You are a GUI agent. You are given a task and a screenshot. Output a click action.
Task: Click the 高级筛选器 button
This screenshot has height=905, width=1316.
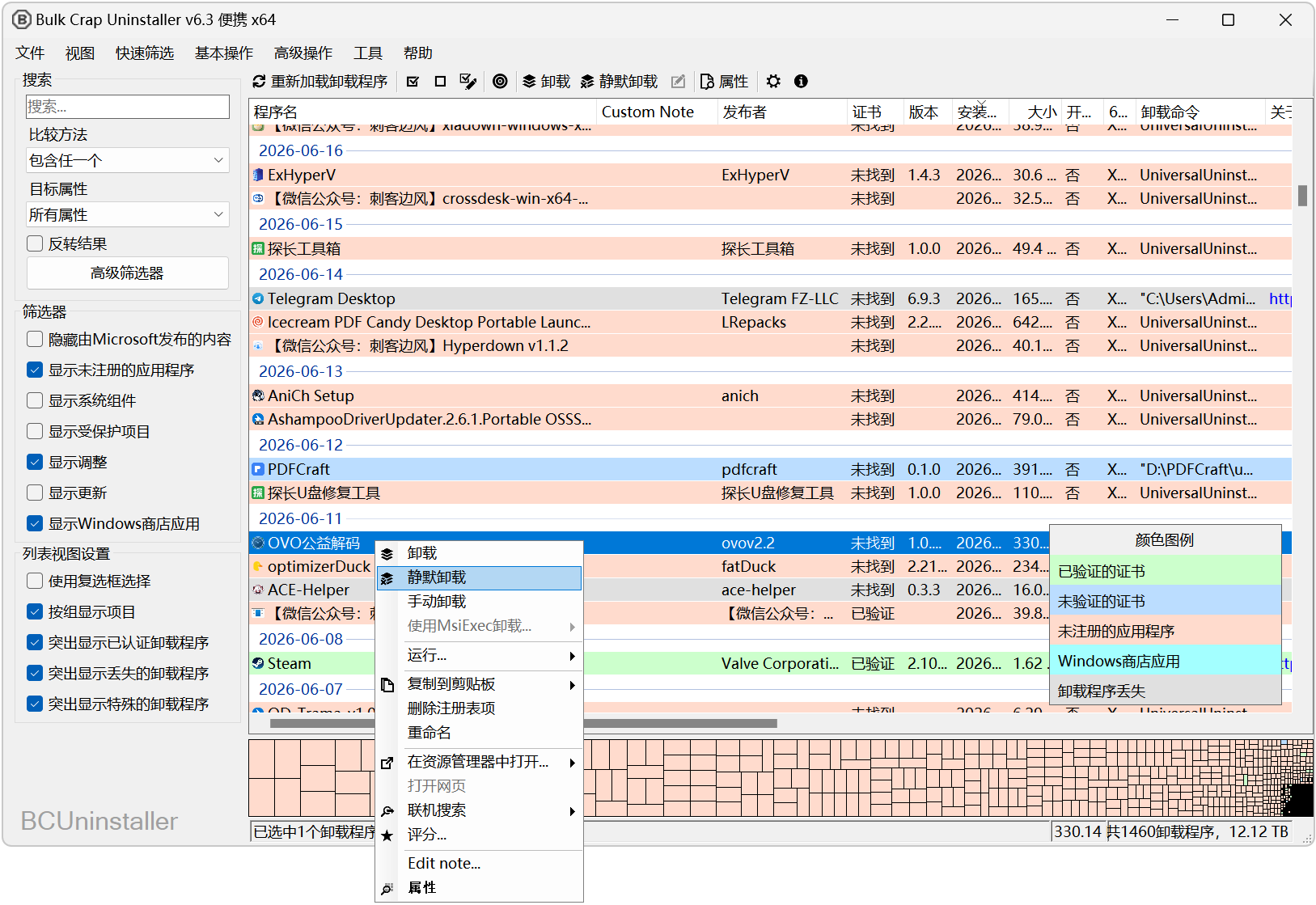point(128,273)
